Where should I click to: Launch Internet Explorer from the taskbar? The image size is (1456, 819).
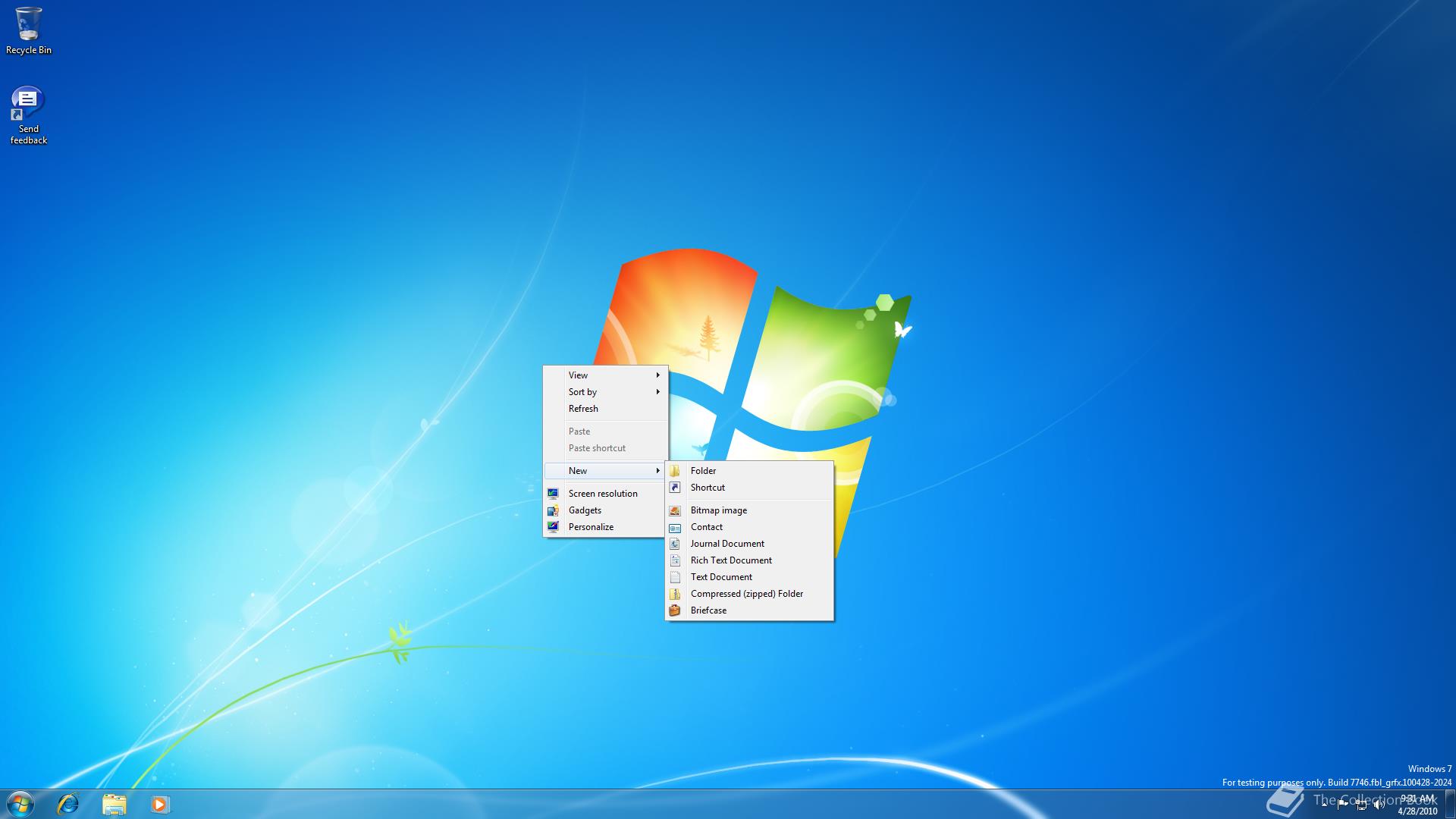(x=68, y=804)
